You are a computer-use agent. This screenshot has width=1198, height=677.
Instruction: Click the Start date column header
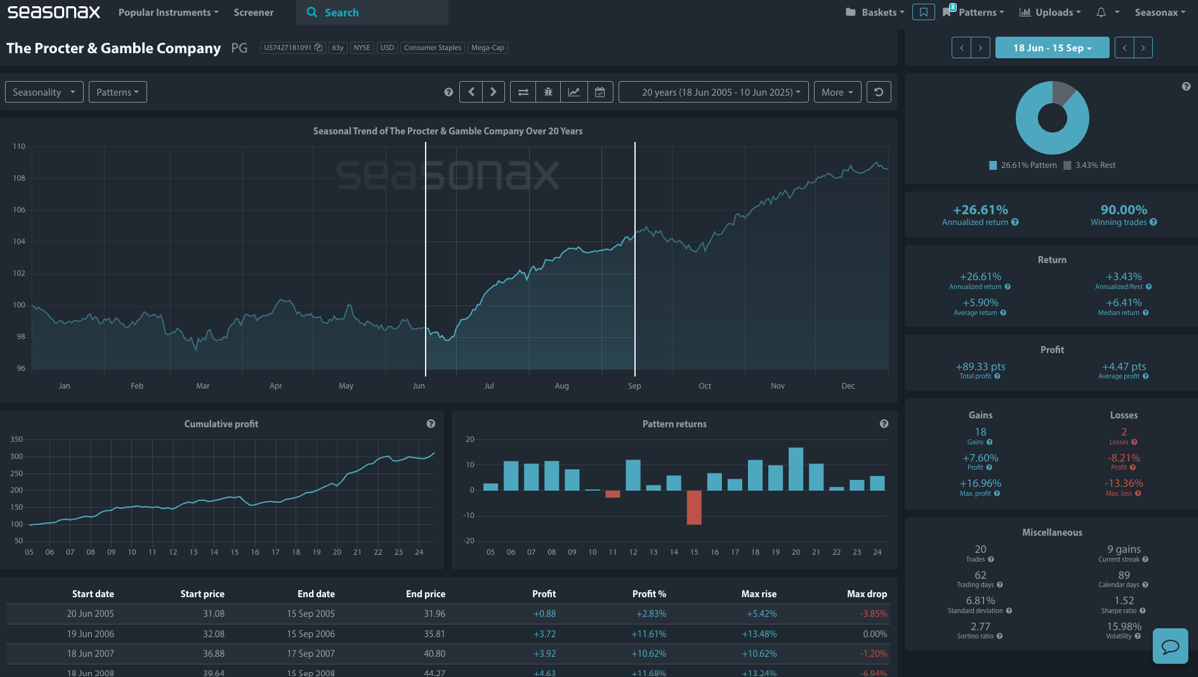click(x=92, y=594)
